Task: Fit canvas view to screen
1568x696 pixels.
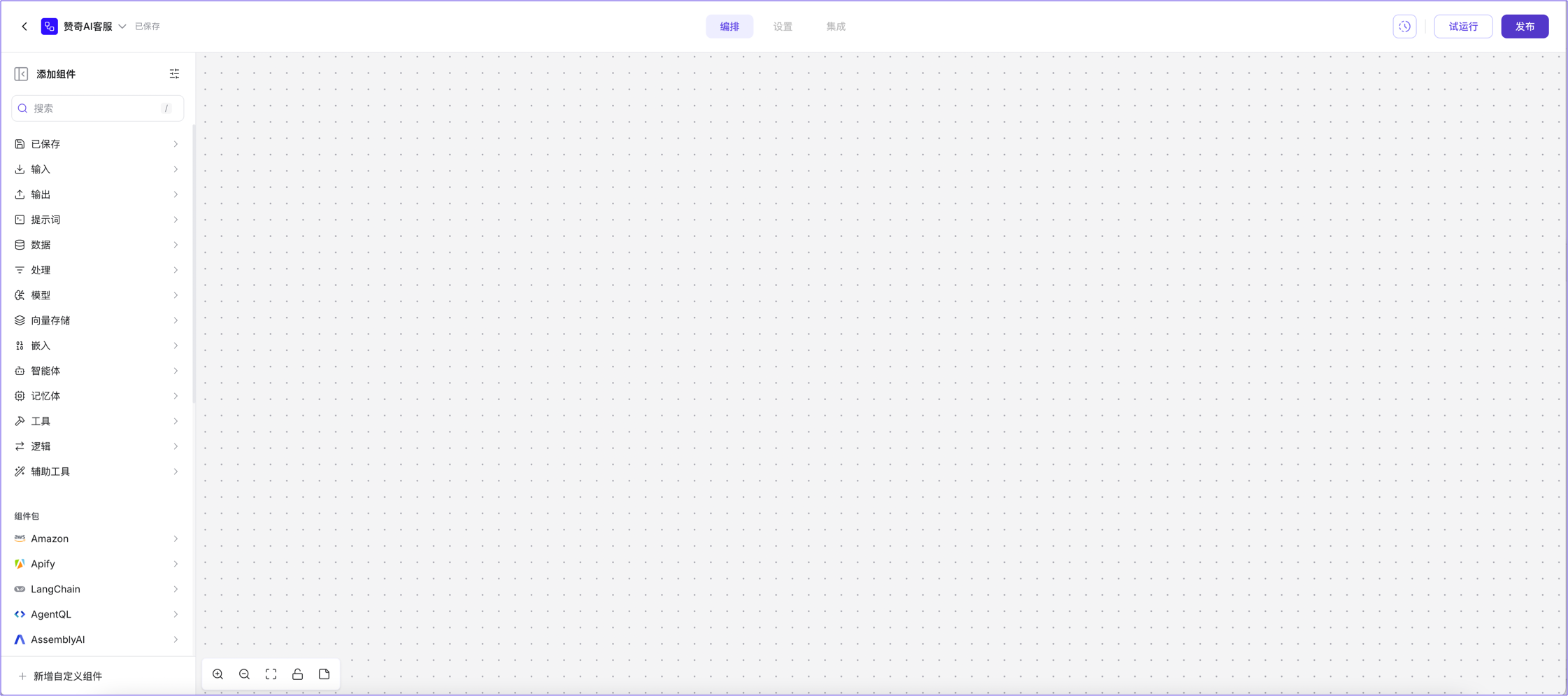Action: coord(271,674)
